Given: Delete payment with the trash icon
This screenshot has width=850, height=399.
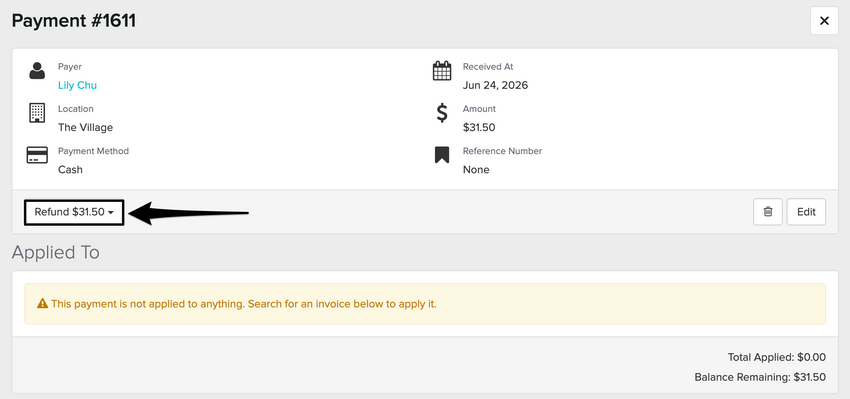Looking at the screenshot, I should pyautogui.click(x=768, y=212).
